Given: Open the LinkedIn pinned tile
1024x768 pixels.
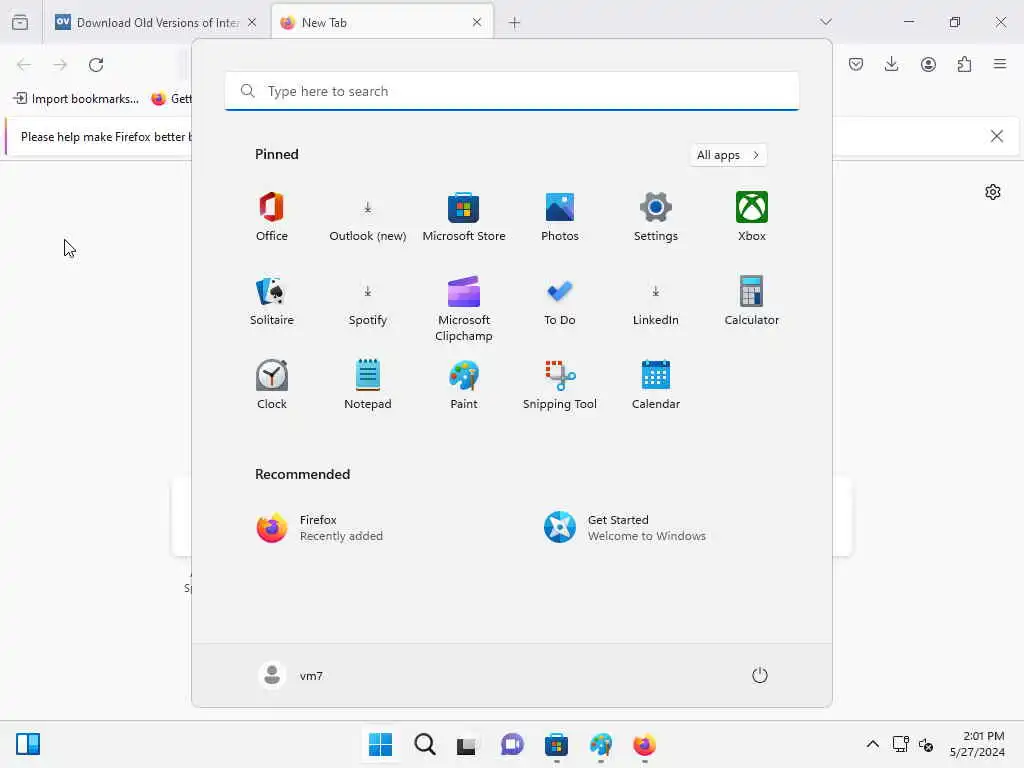Looking at the screenshot, I should pyautogui.click(x=656, y=301).
